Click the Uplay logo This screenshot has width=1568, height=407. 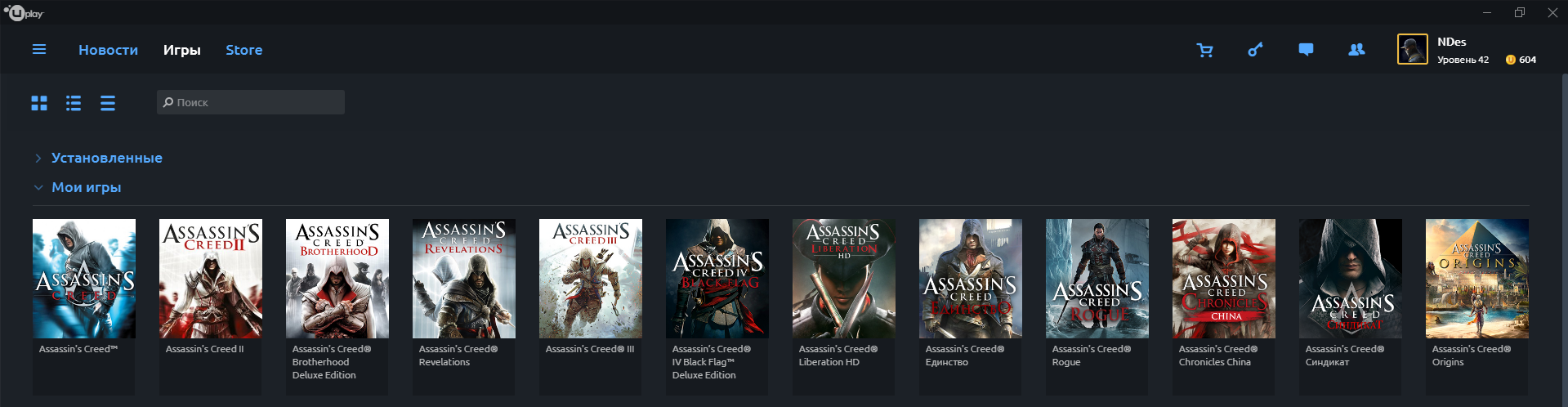[x=24, y=12]
